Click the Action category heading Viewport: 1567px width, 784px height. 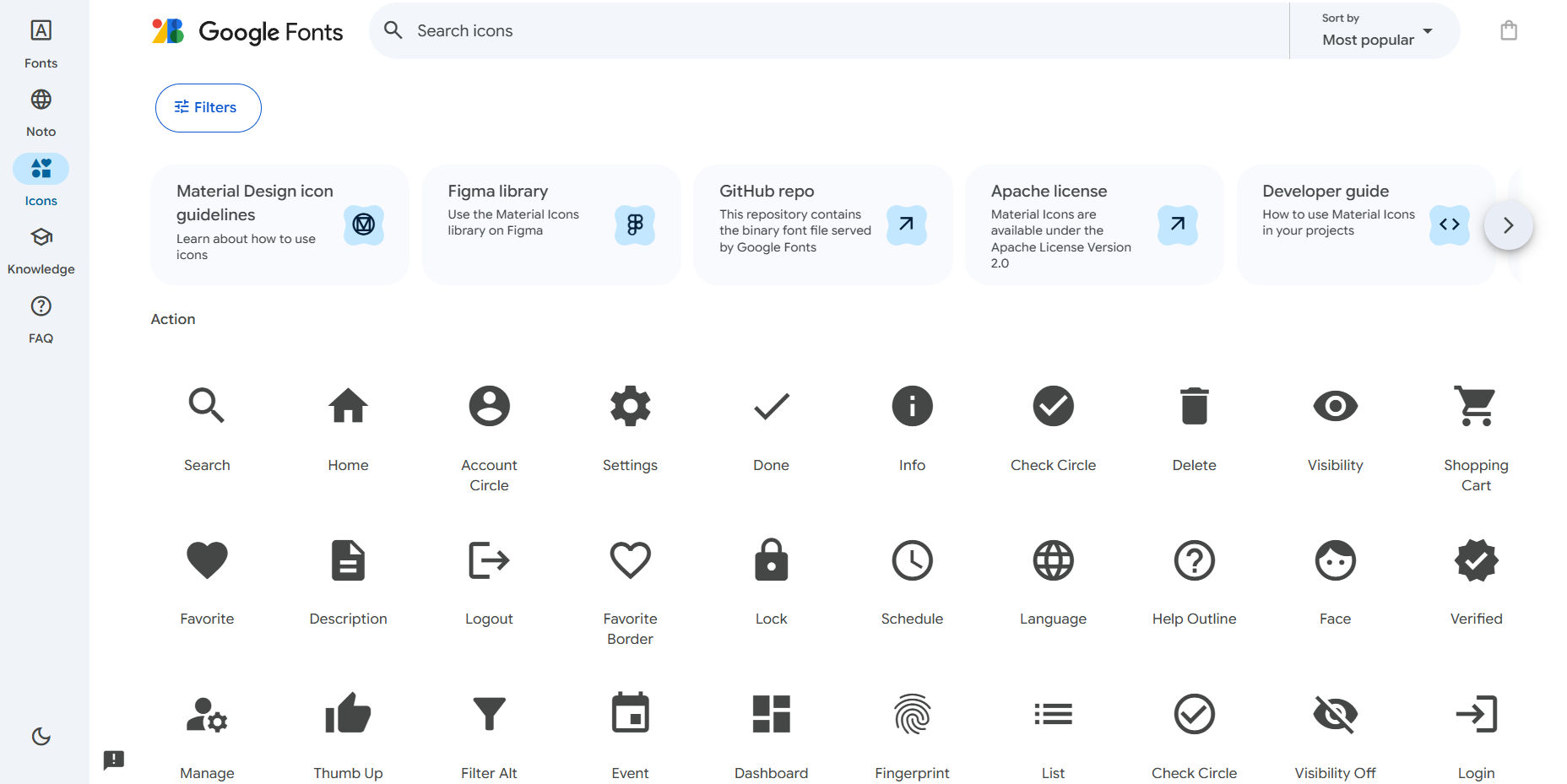[x=173, y=319]
